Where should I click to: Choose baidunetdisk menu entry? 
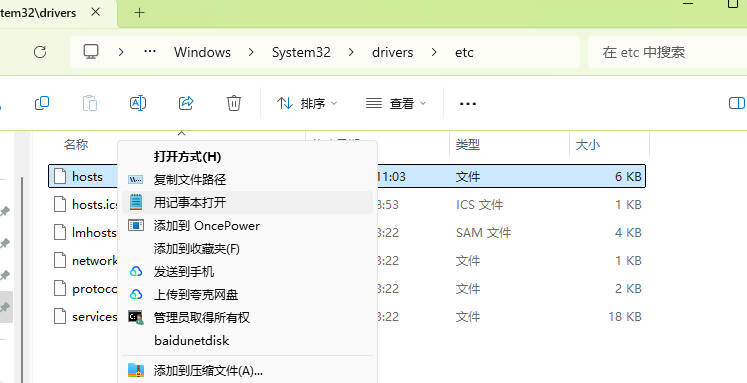click(247, 341)
